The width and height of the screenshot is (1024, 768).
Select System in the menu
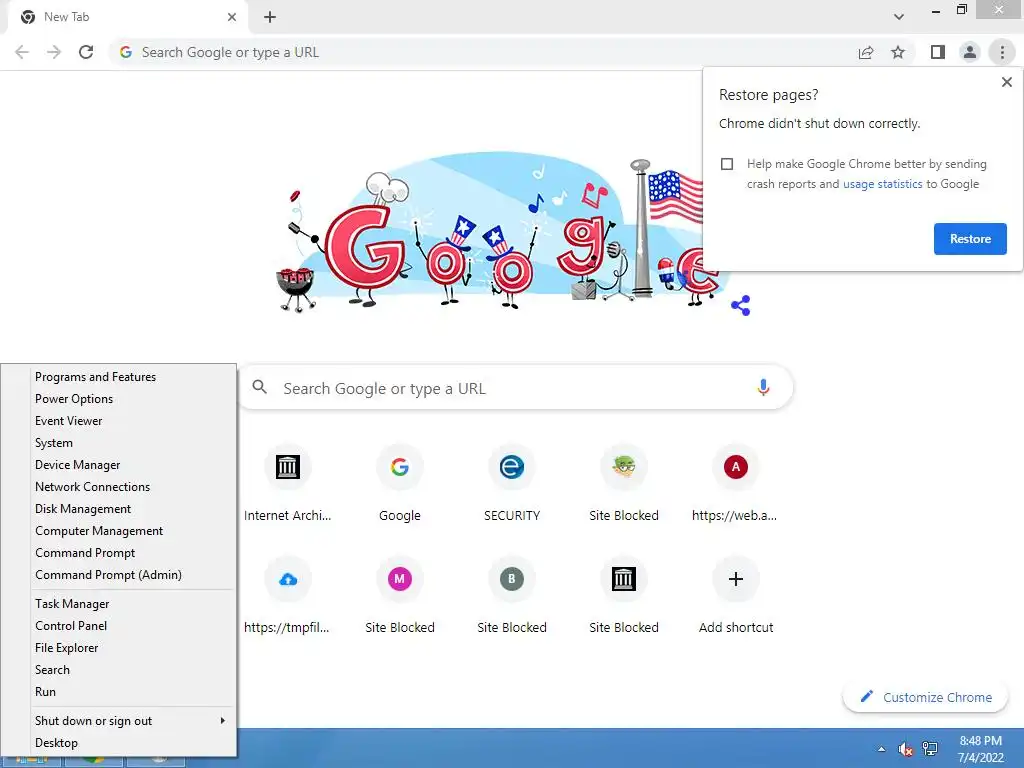click(x=118, y=443)
